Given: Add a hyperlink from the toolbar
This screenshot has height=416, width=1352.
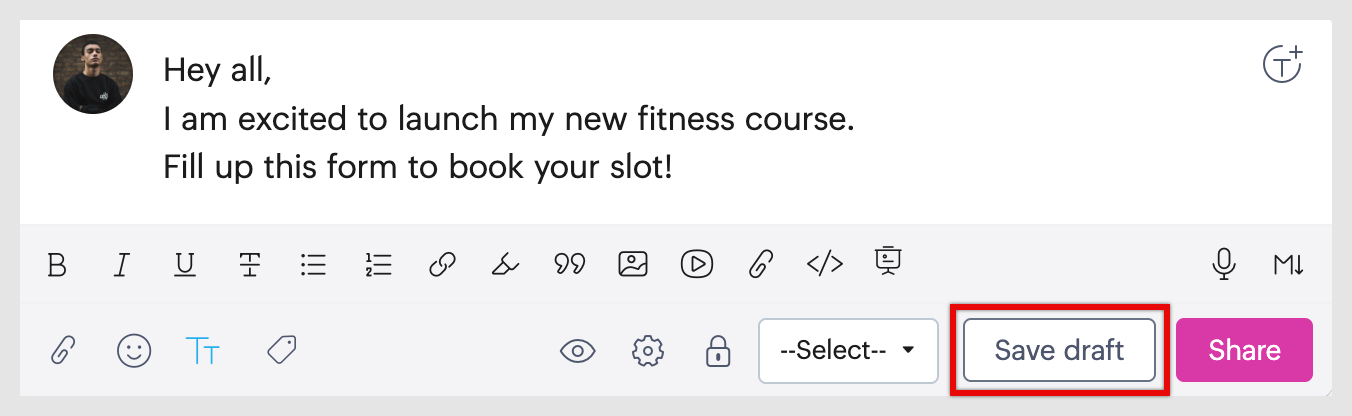Looking at the screenshot, I should (442, 264).
